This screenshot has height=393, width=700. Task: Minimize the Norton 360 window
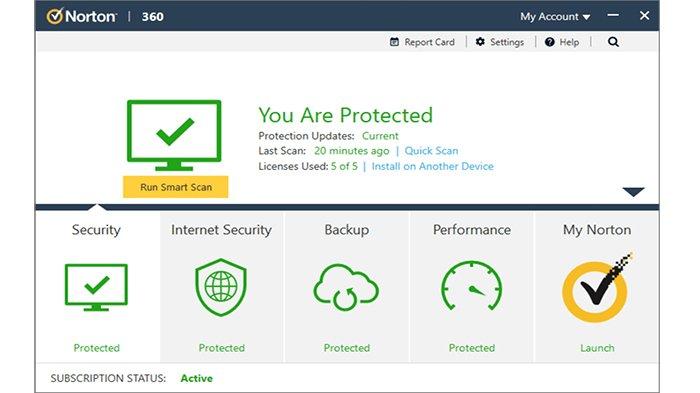pyautogui.click(x=613, y=15)
